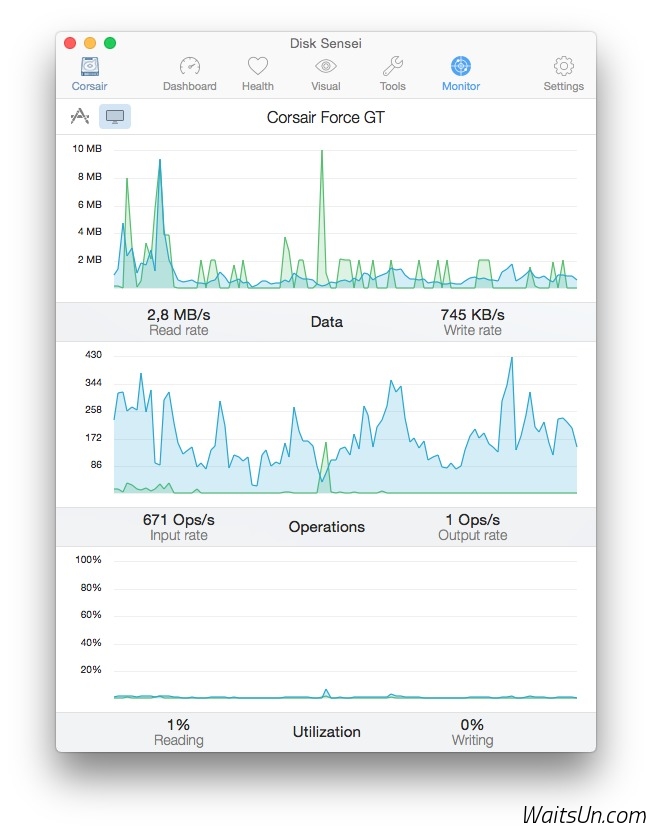Click the Utilization section label
Viewport: 652px width, 832px height.
click(x=327, y=732)
